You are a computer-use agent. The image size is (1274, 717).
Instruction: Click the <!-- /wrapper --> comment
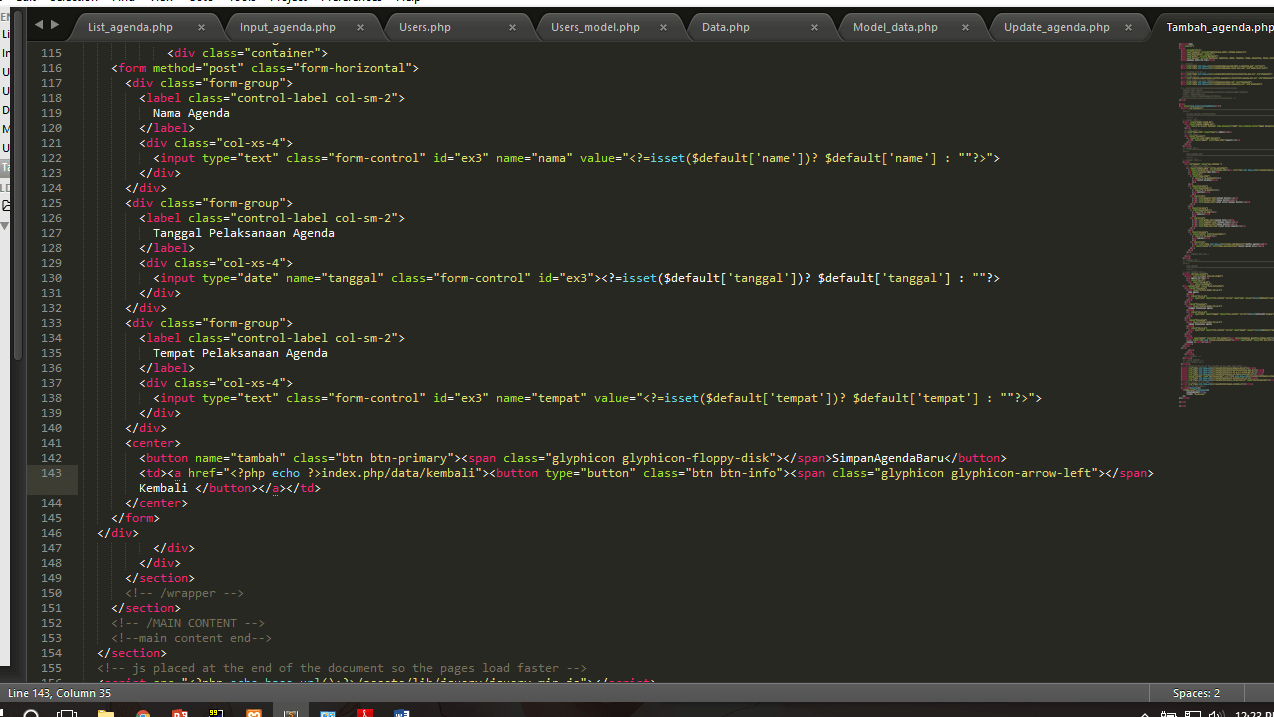point(184,593)
